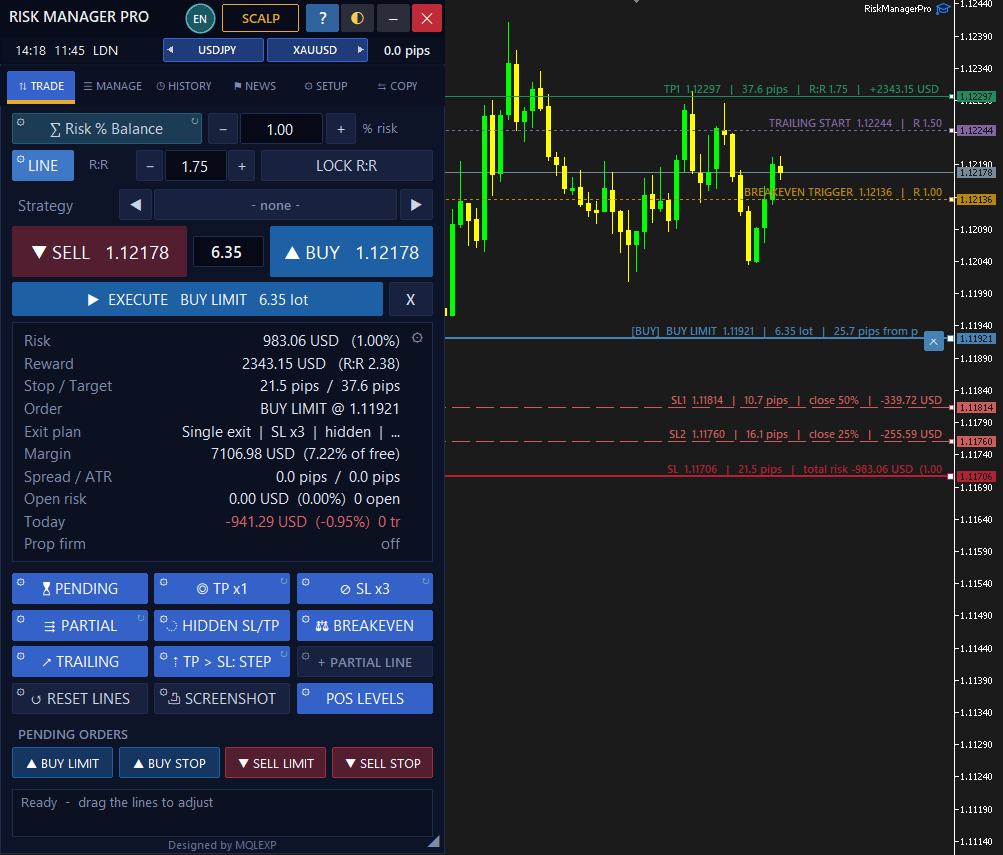The width and height of the screenshot is (1003, 855).
Task: Click the lot size field 6.35
Action: pos(228,252)
